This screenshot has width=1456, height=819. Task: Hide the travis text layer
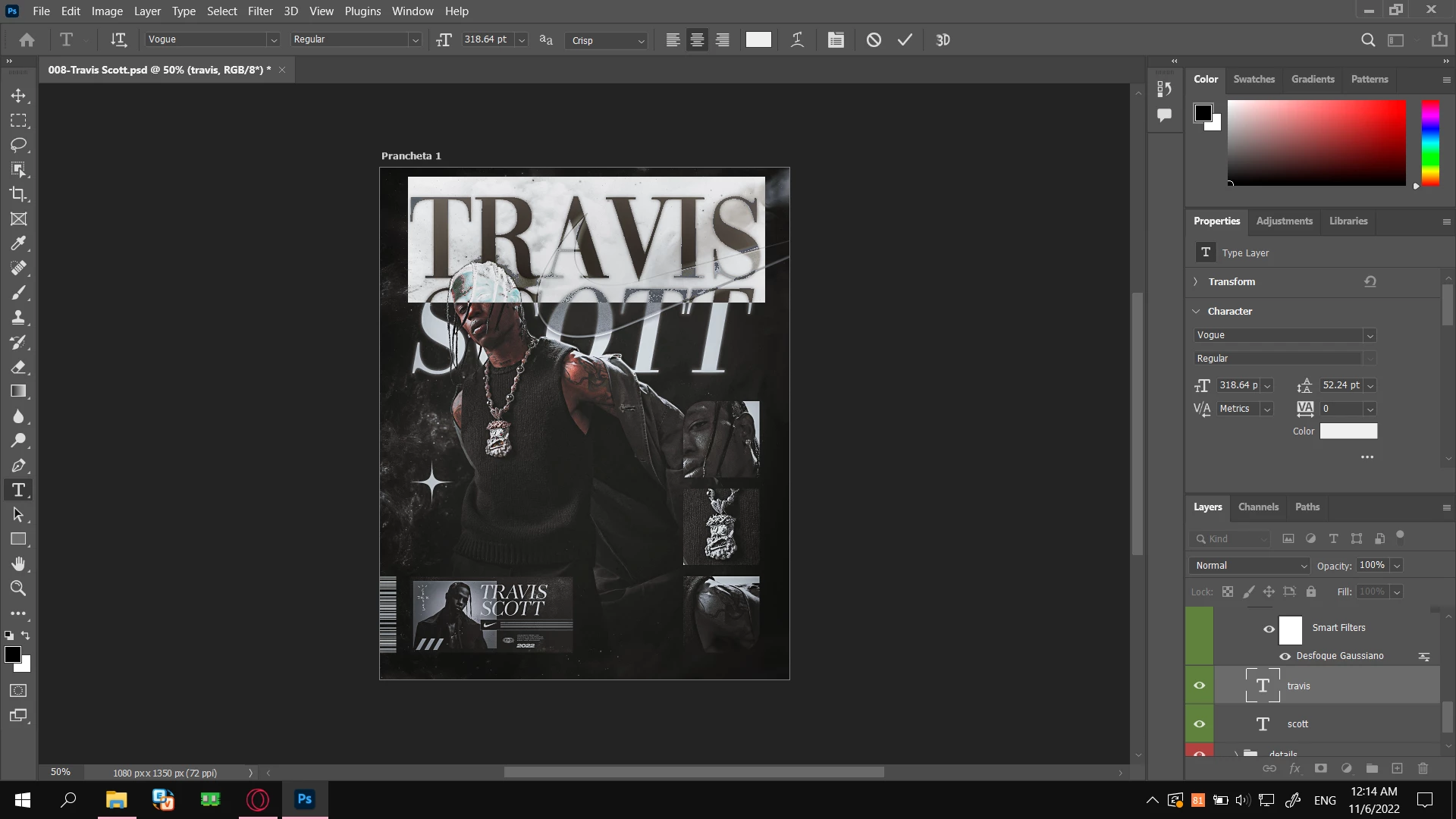coord(1199,686)
